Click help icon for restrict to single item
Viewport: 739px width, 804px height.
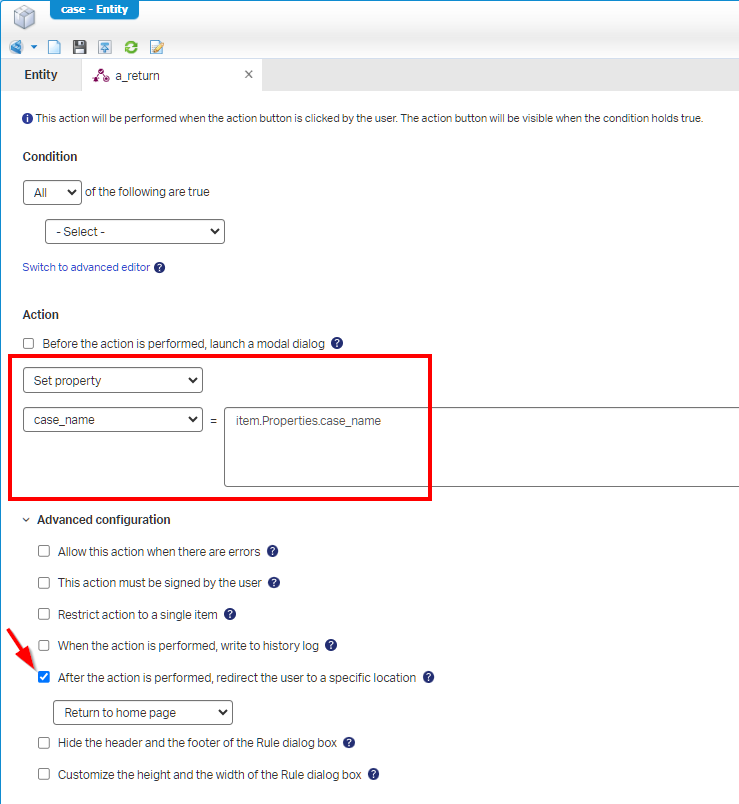point(230,614)
